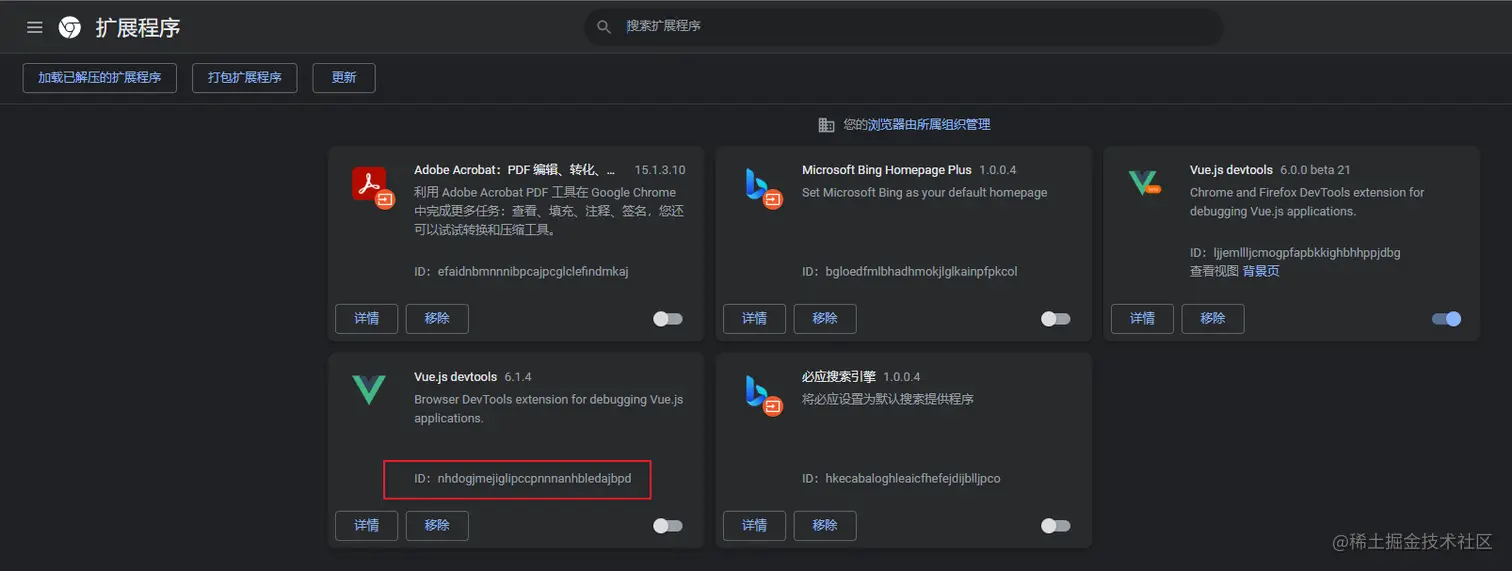Open 浏览器由所属组织管理 link
Screen dimensions: 1512x571
(x=929, y=125)
